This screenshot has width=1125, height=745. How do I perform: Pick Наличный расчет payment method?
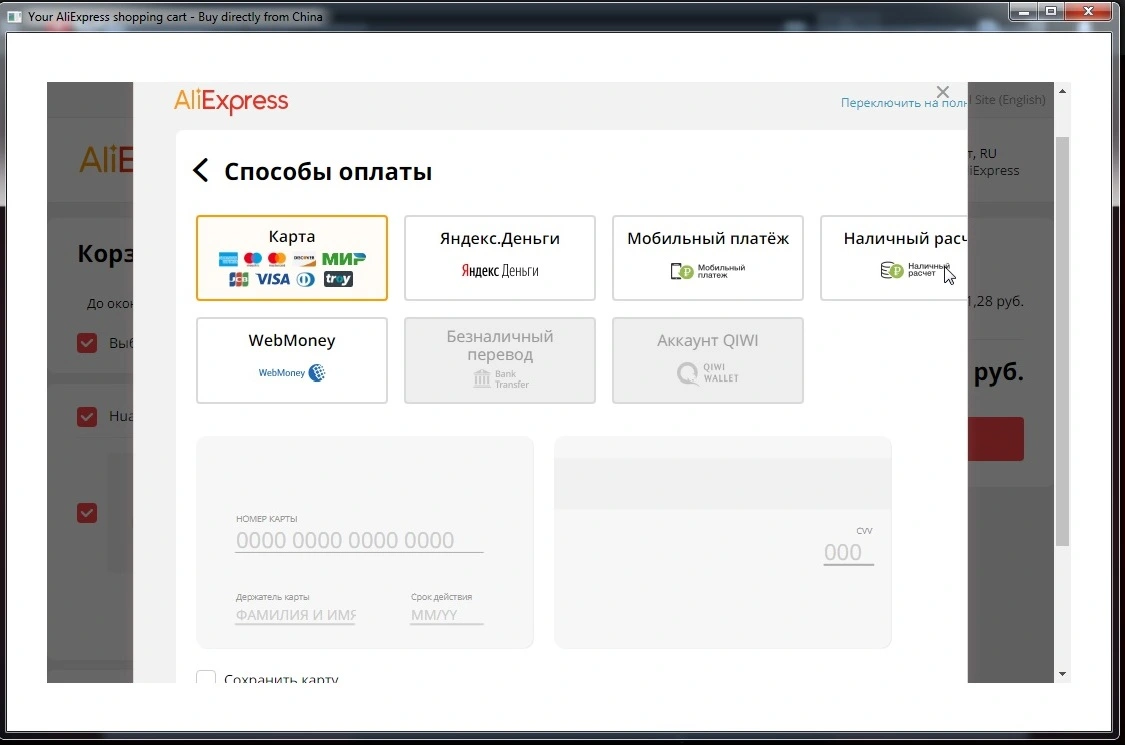tap(894, 258)
